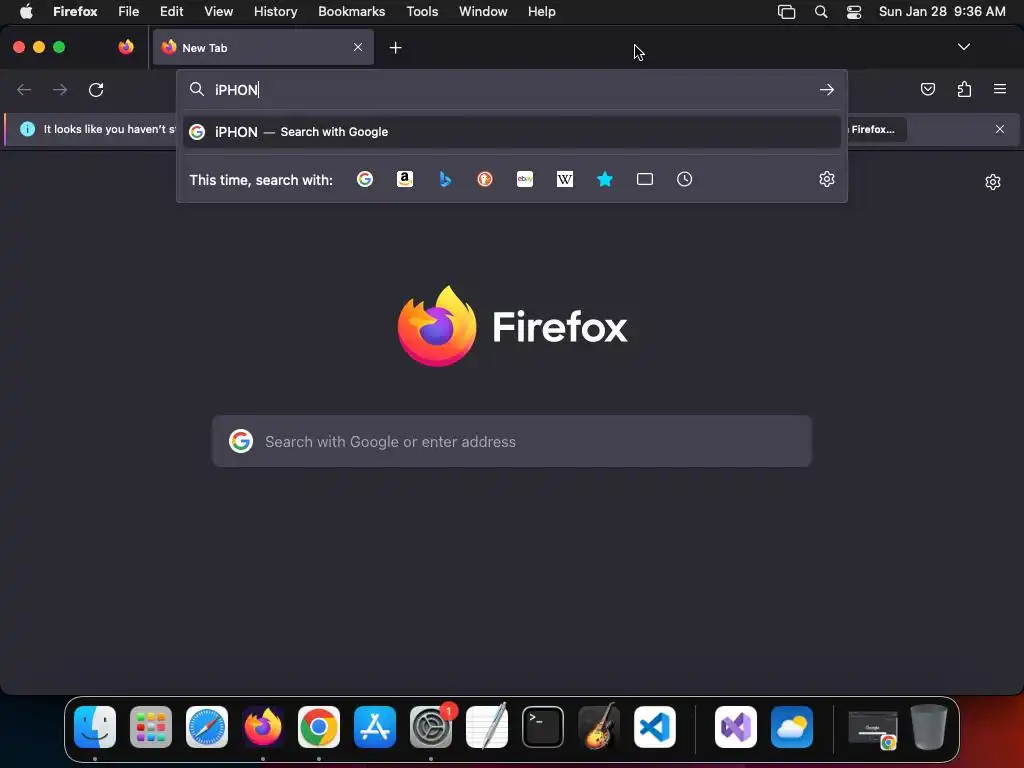Open the Firefox application menu
The width and height of the screenshot is (1024, 768).
coord(1000,89)
